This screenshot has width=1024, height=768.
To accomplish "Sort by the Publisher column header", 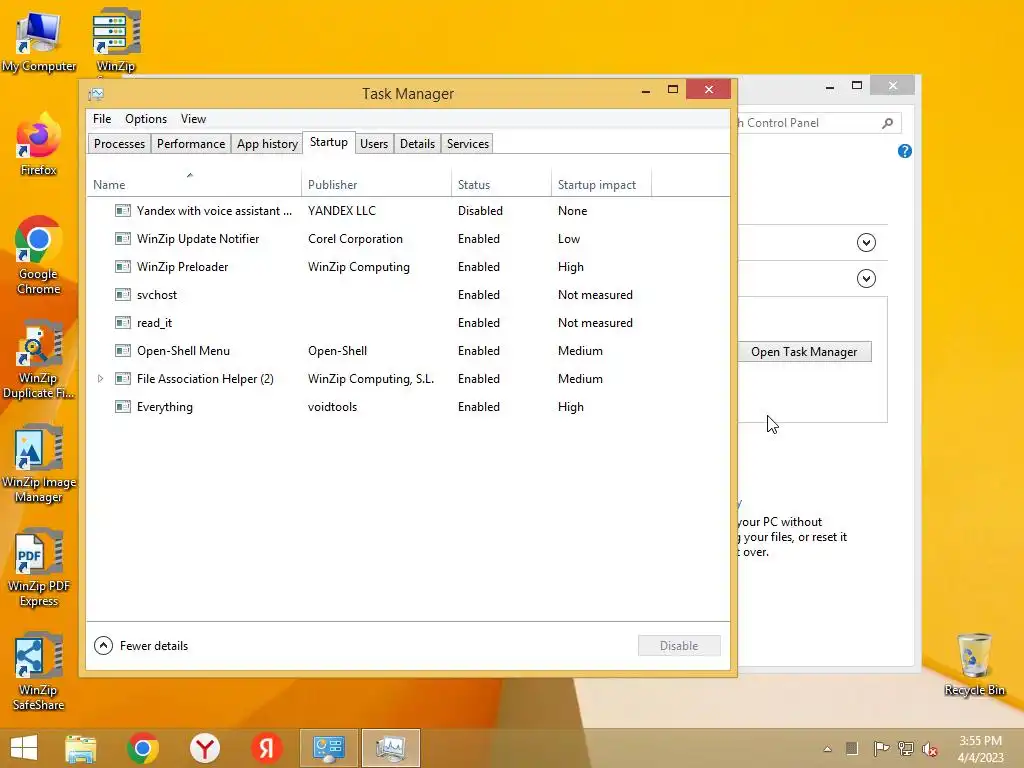I will [376, 185].
